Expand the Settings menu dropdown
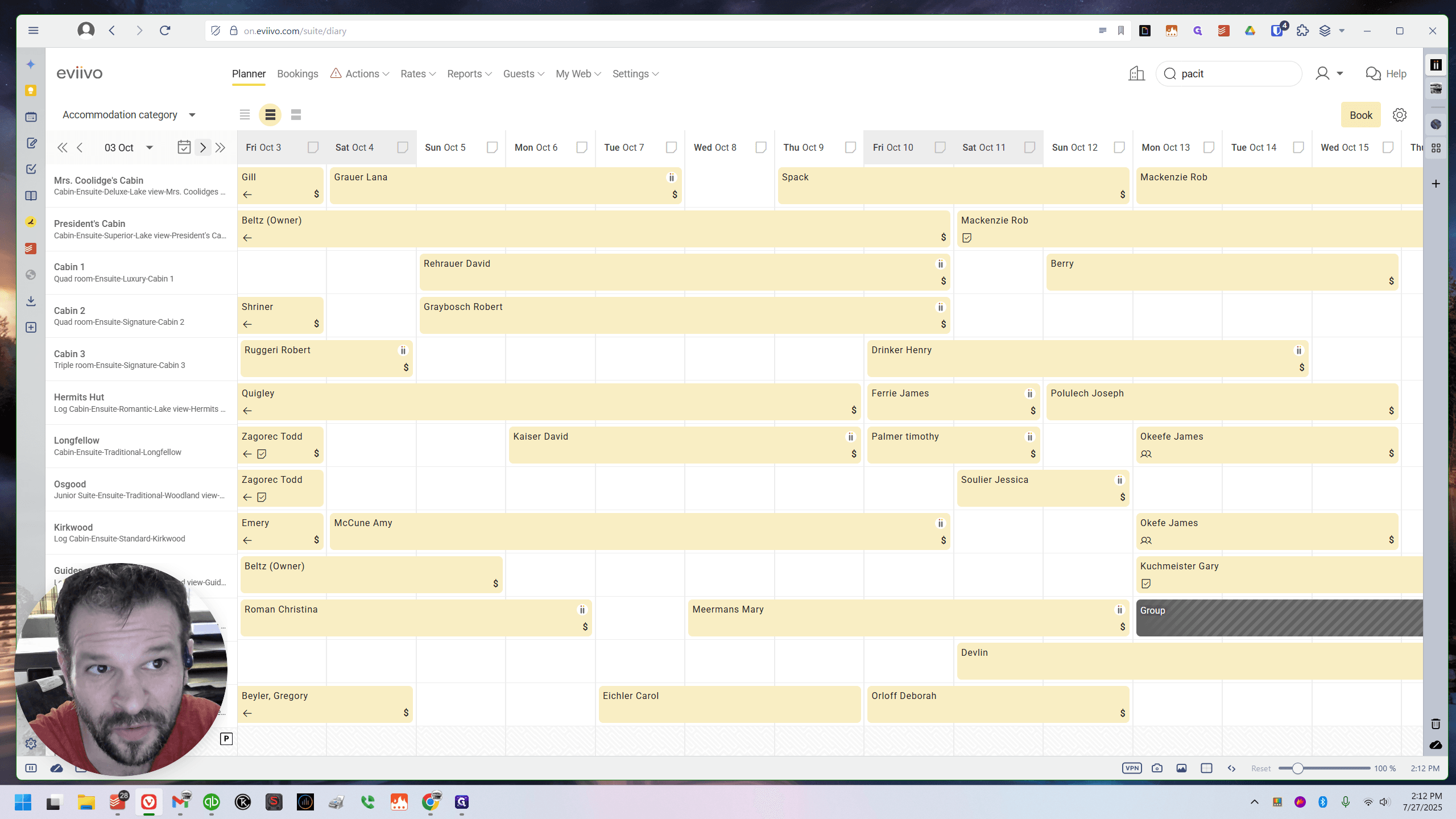Screen dimensions: 1456x819 tap(635, 74)
